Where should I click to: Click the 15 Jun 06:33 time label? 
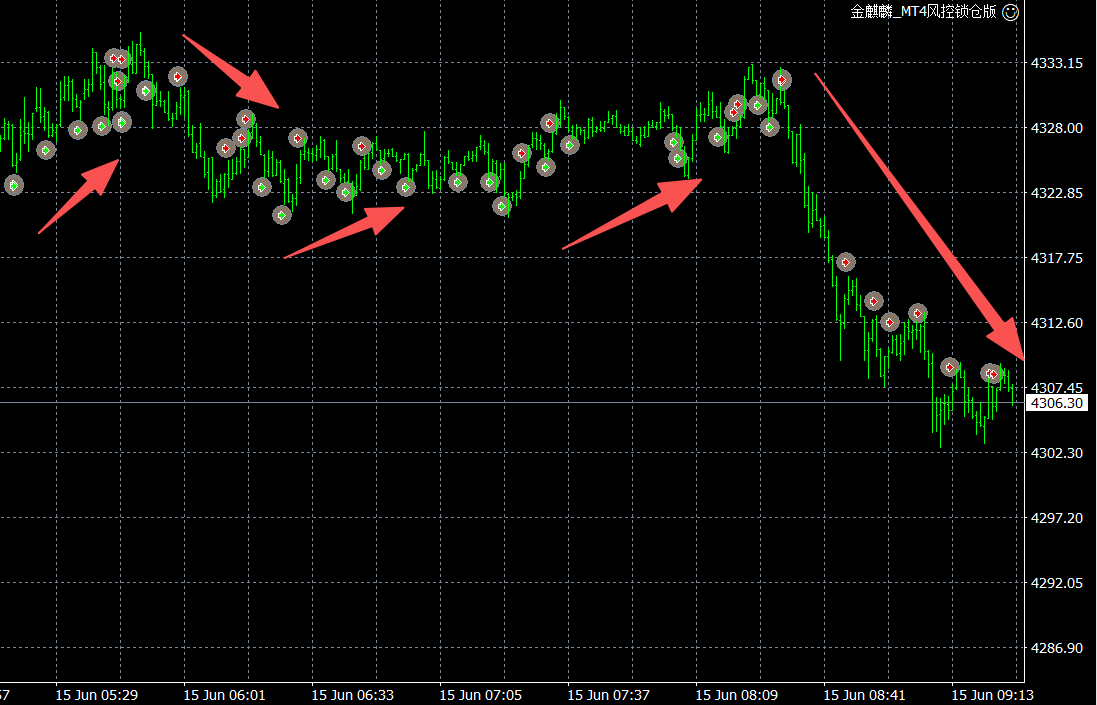(x=353, y=696)
